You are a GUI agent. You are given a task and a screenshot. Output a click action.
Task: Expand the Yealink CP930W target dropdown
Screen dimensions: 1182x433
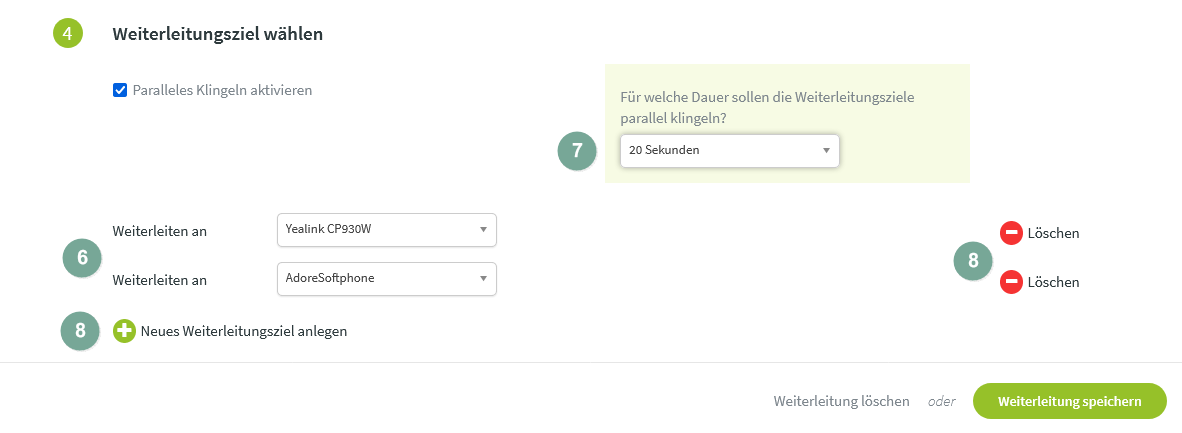click(x=386, y=229)
